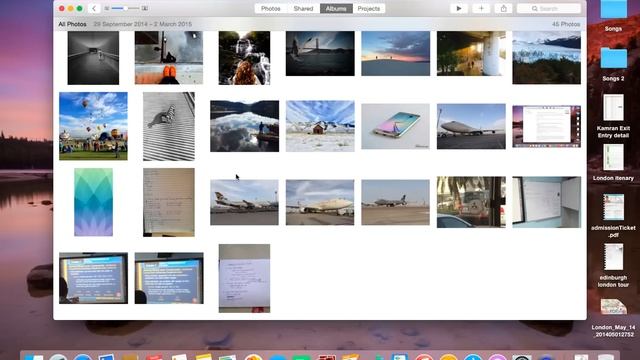Adjust the thumbnail zoom slider
Image resolution: width=640 pixels, height=360 pixels.
click(125, 8)
